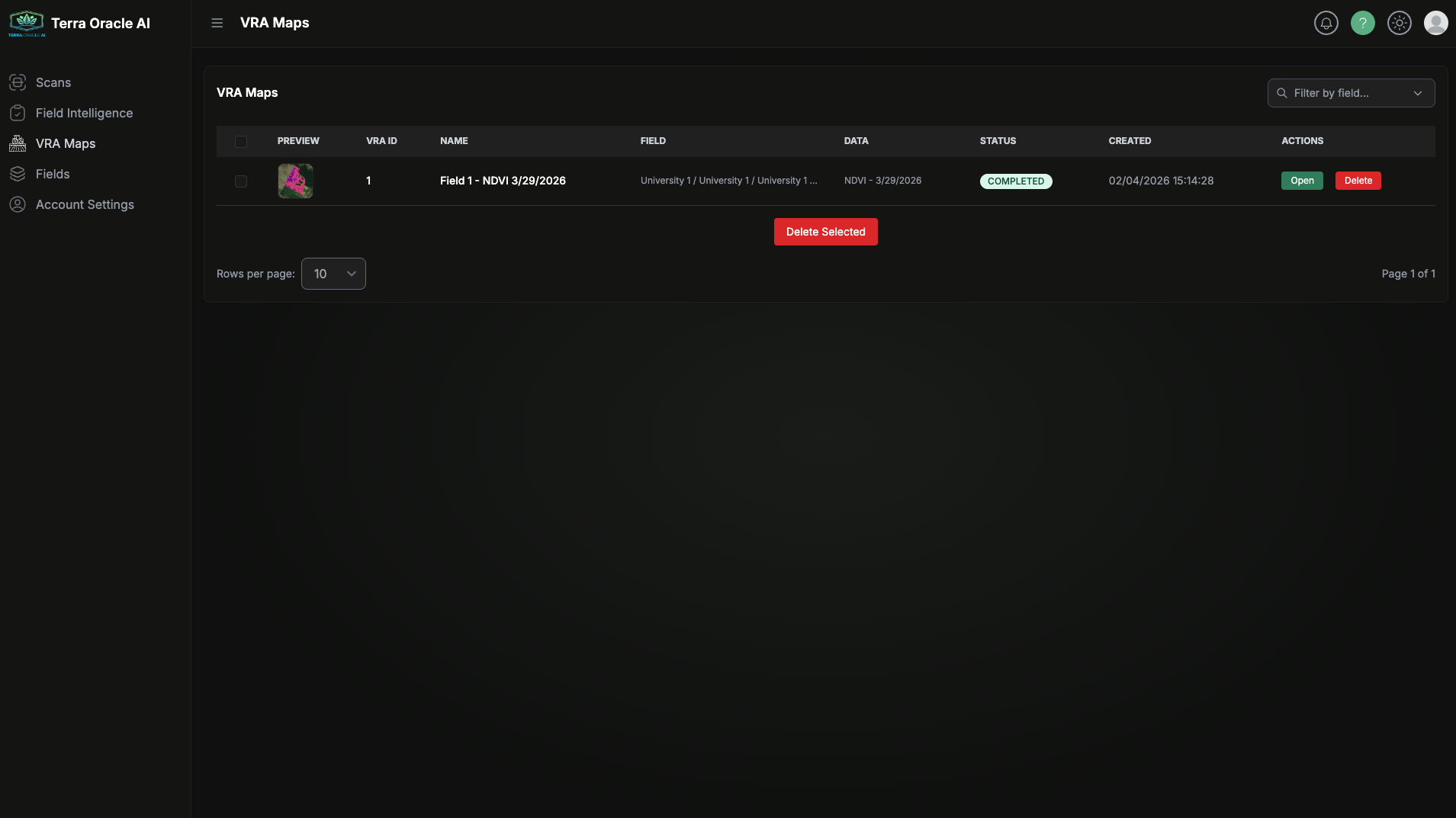This screenshot has width=1456, height=818.
Task: Click the help question mark icon
Action: click(1363, 23)
